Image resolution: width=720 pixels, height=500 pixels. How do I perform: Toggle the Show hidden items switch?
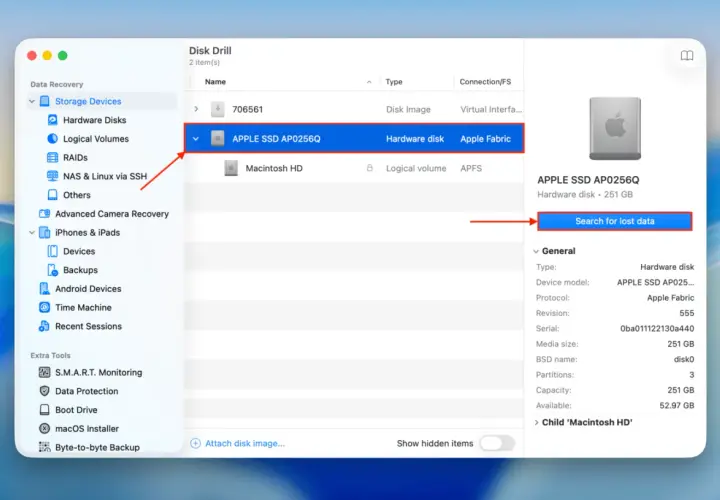point(497,443)
